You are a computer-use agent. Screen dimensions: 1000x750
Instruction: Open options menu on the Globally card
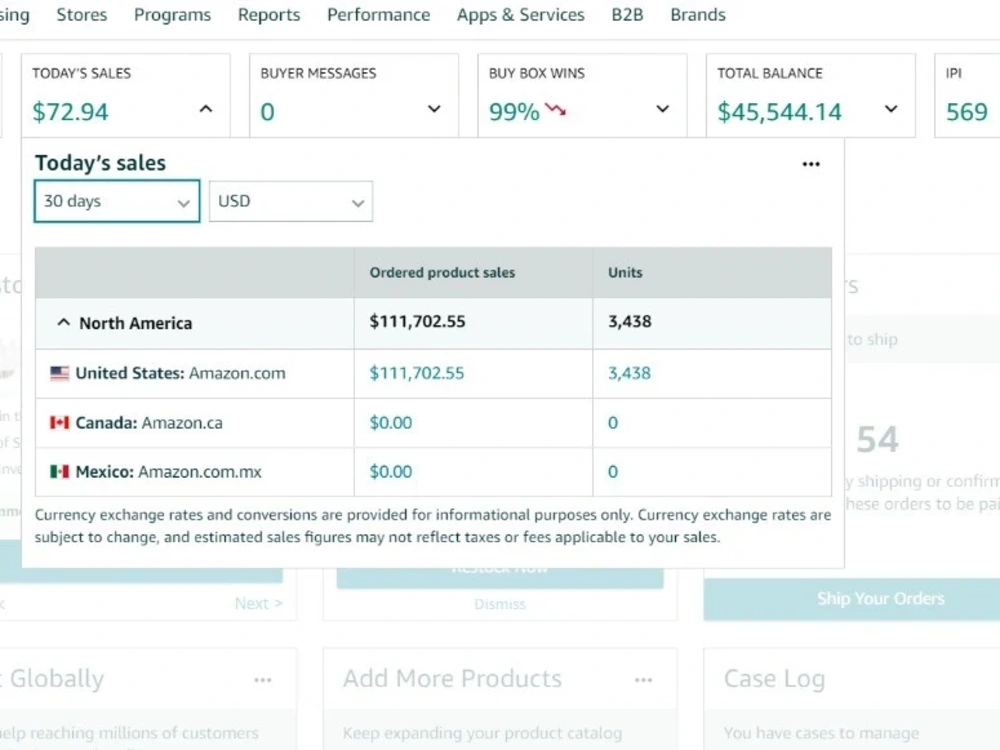coord(263,680)
